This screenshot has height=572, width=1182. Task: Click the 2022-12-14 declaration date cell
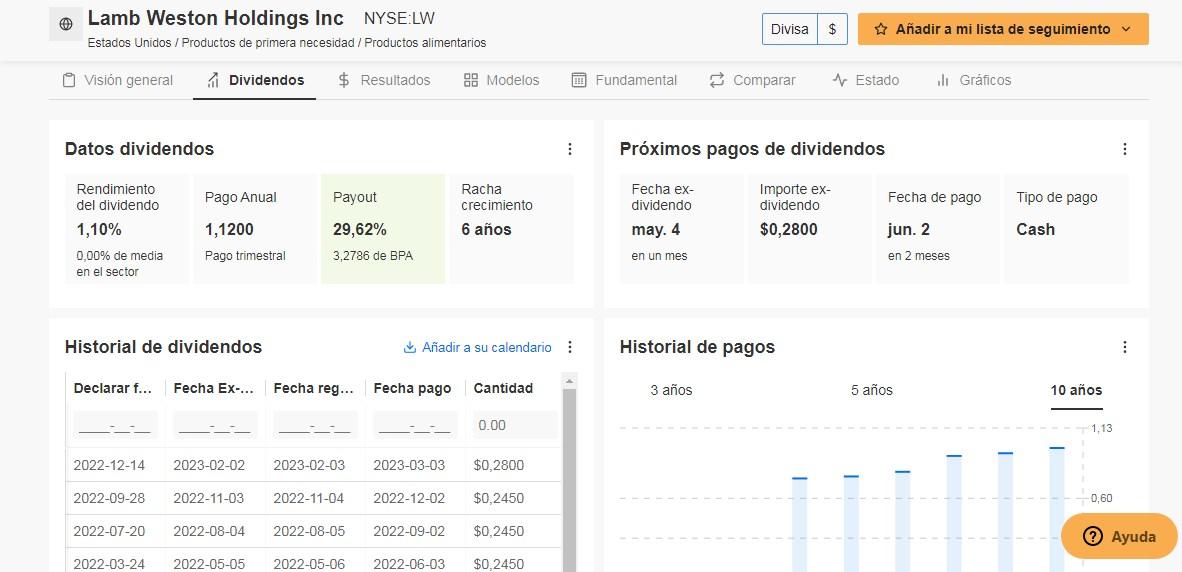click(109, 466)
